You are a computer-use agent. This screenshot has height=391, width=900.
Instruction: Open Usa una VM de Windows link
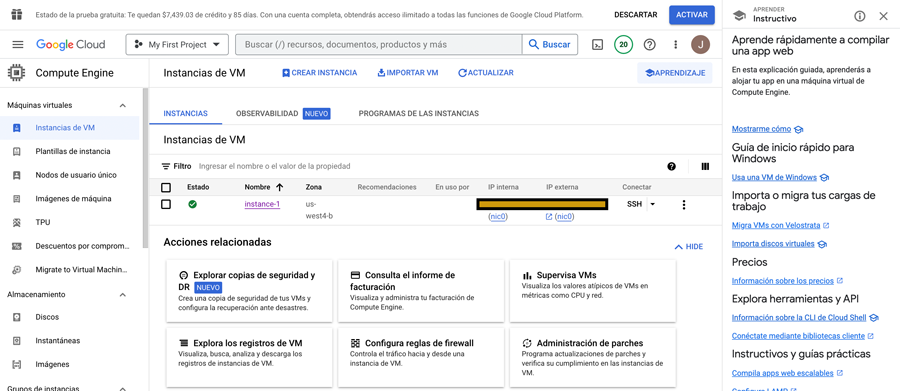click(774, 177)
